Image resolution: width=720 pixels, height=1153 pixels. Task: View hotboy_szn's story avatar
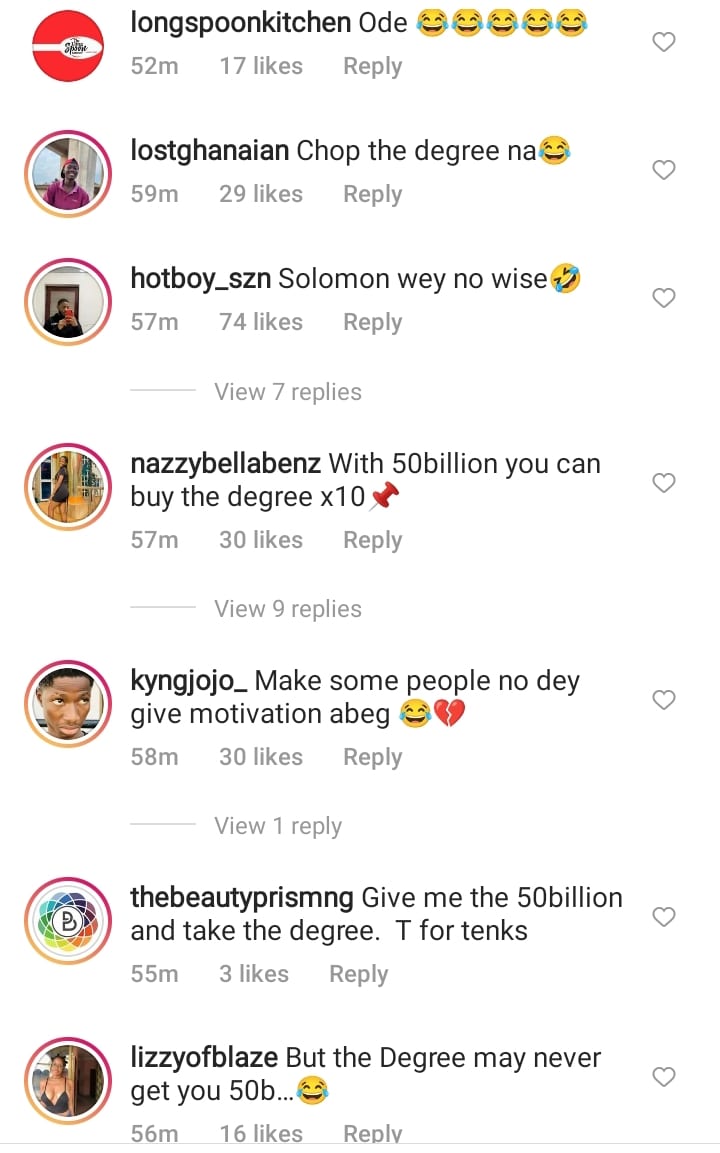coord(67,302)
